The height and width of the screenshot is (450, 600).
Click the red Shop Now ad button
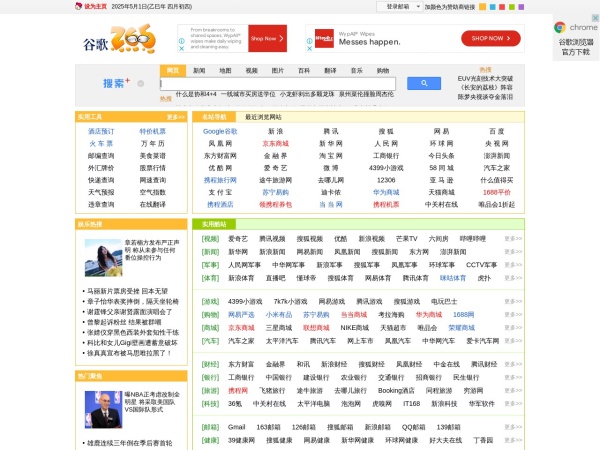pos(267,38)
